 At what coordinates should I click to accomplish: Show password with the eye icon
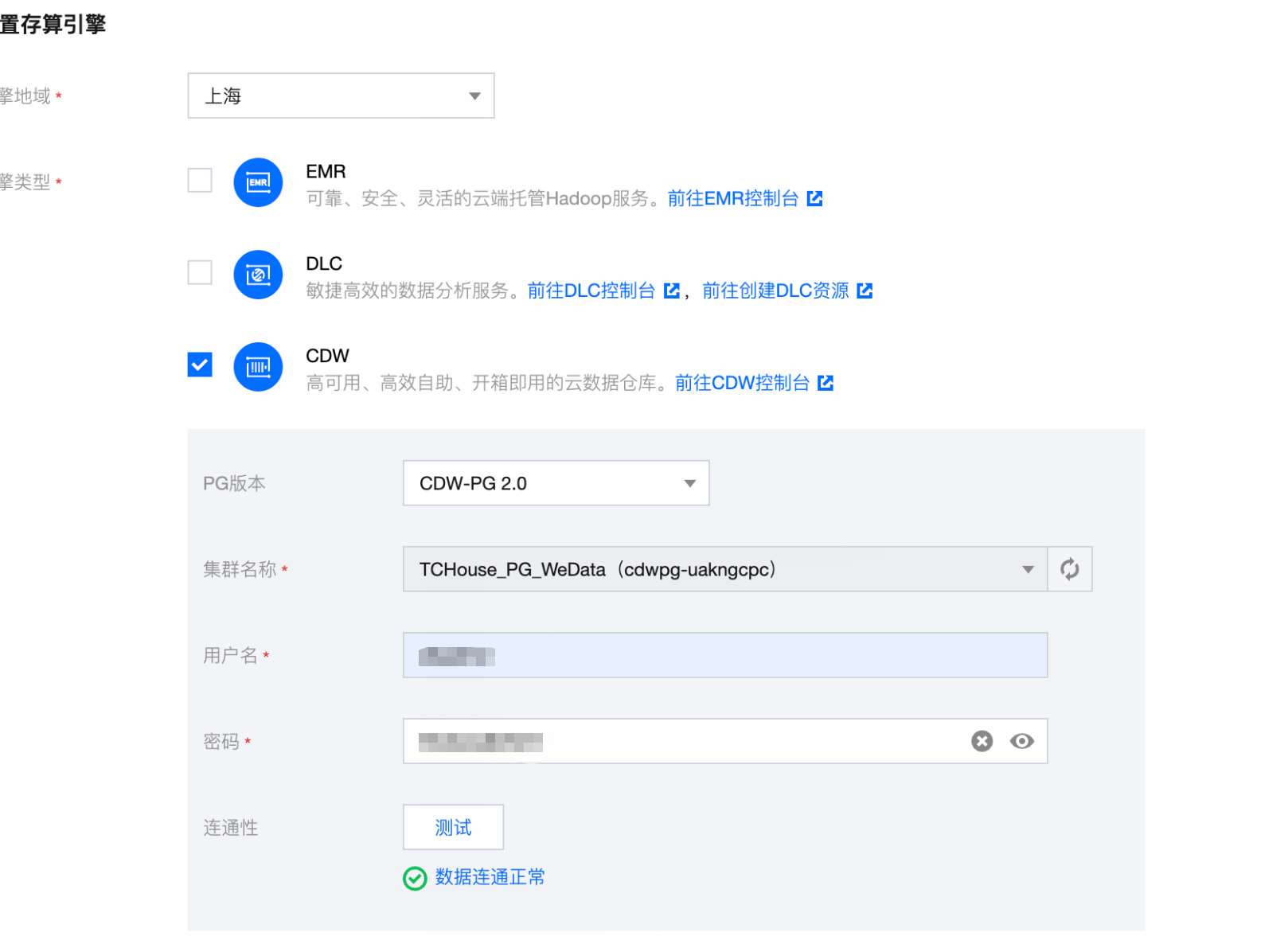pyautogui.click(x=1022, y=741)
